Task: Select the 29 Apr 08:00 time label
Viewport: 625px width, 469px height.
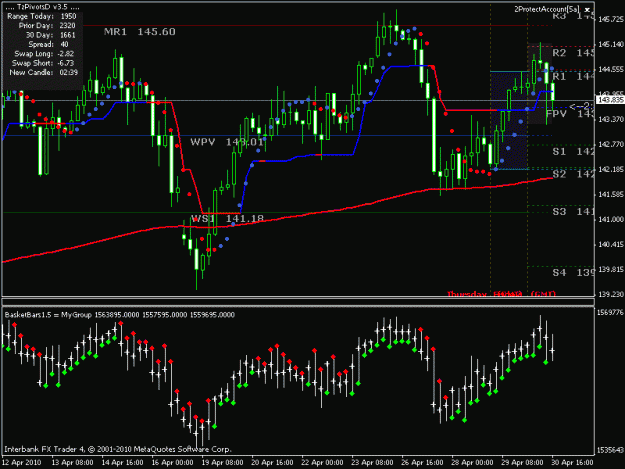Action: (522, 462)
